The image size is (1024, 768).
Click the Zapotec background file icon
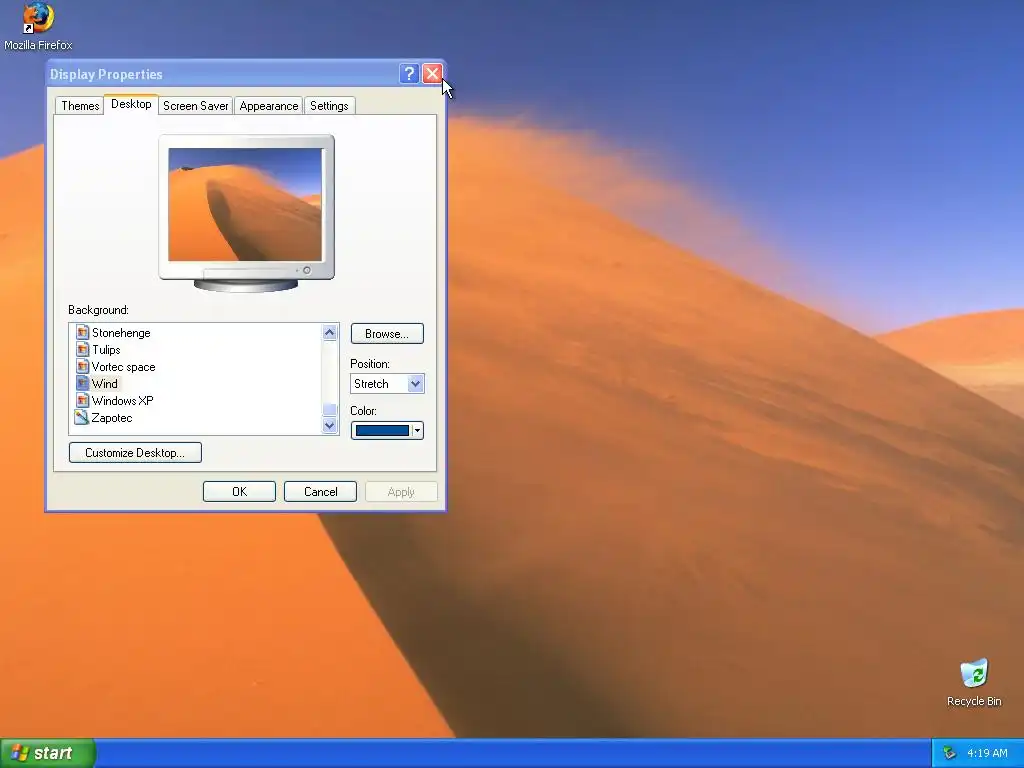(x=82, y=417)
